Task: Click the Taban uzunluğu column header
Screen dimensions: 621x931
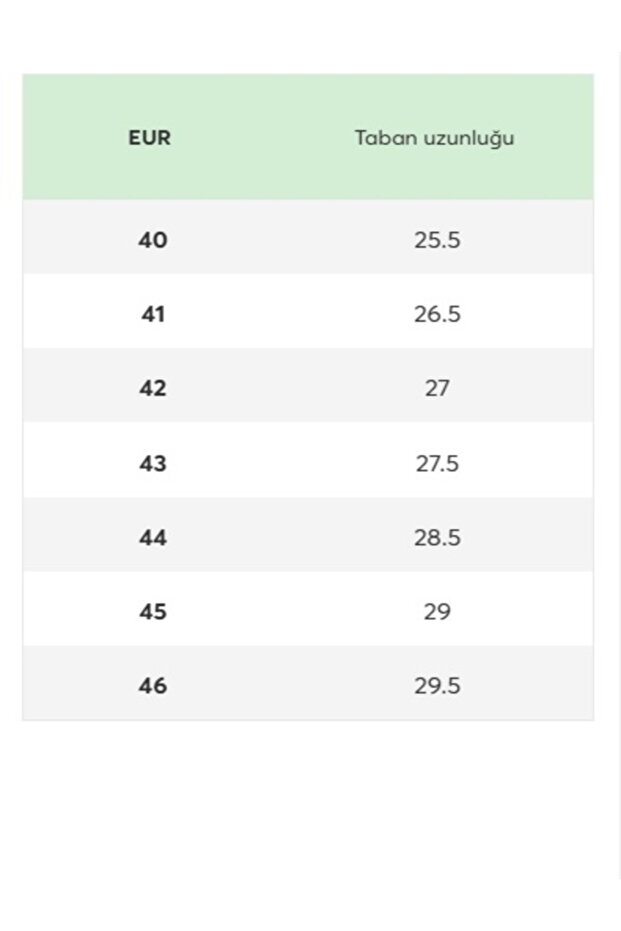Action: coord(435,138)
